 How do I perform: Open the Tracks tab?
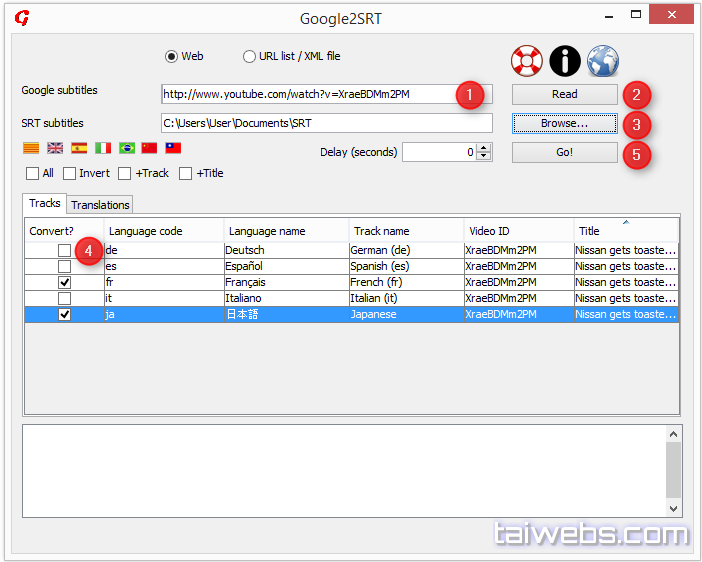pos(45,203)
